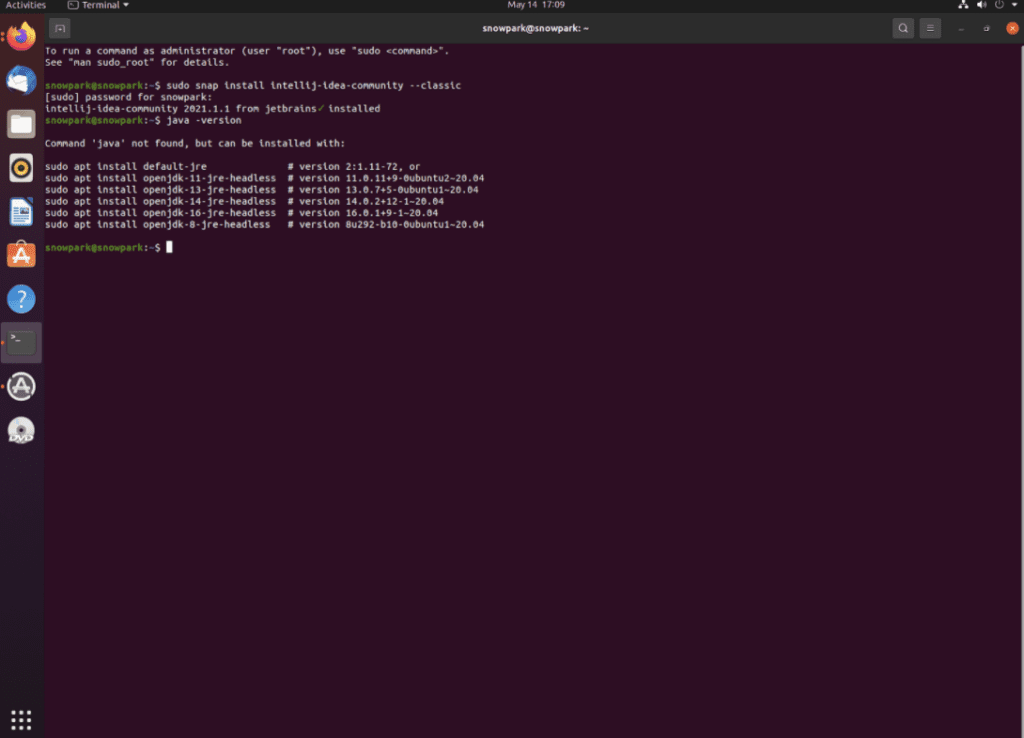Click the terminal cursor at last prompt
The image size is (1024, 738).
click(169, 248)
